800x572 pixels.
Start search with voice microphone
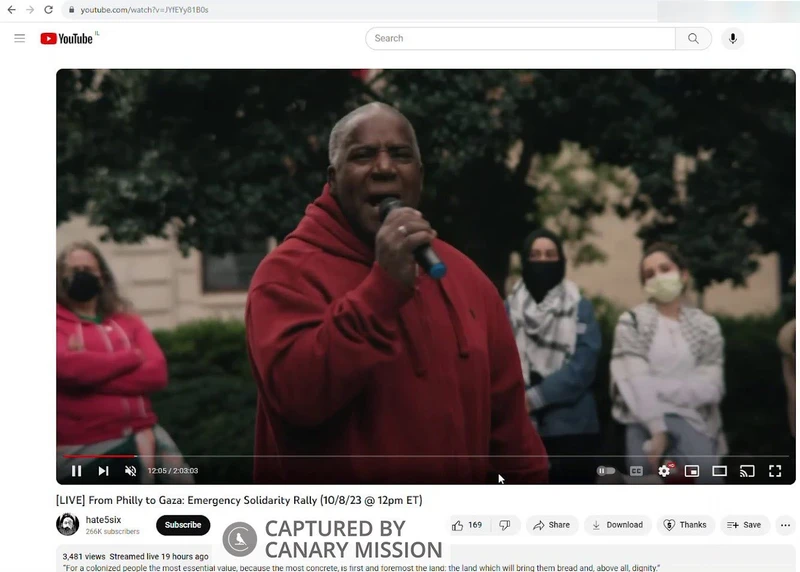point(733,38)
